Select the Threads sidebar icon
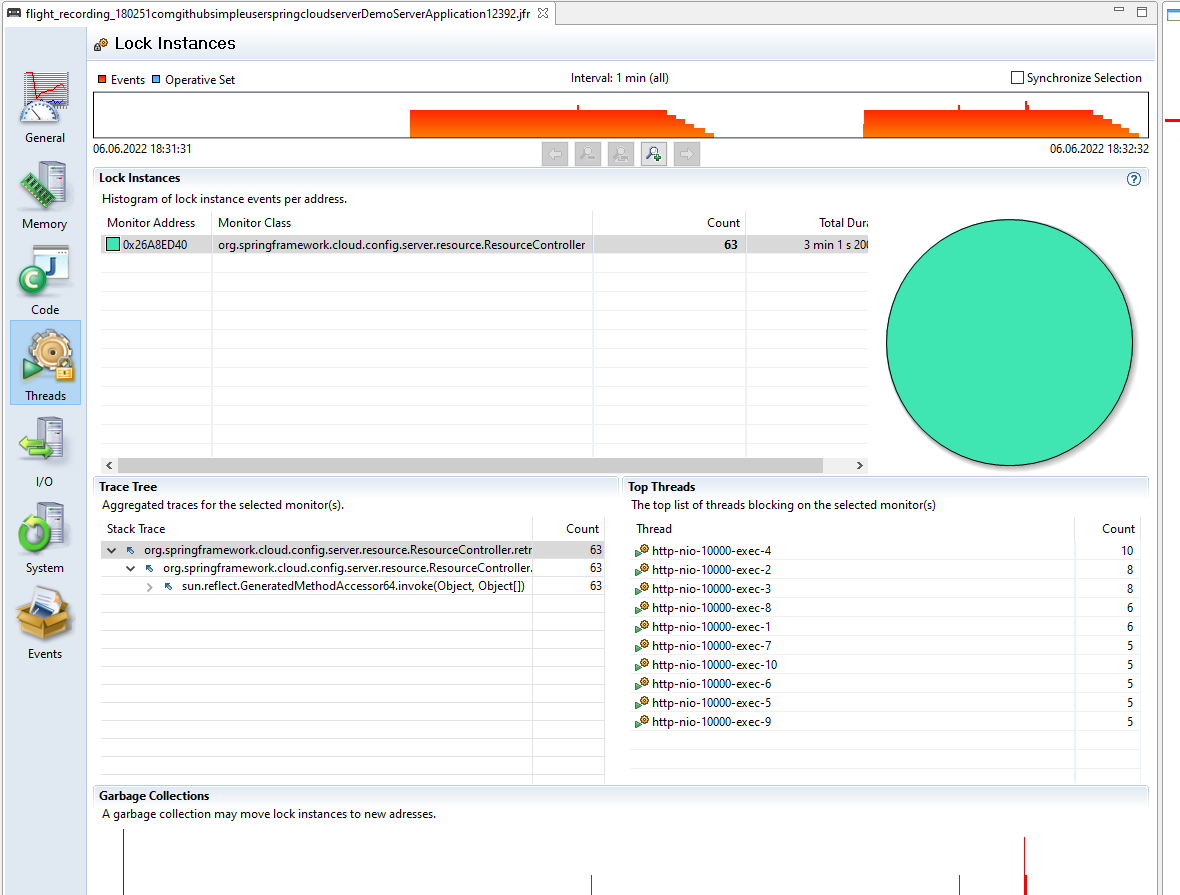 (45, 363)
